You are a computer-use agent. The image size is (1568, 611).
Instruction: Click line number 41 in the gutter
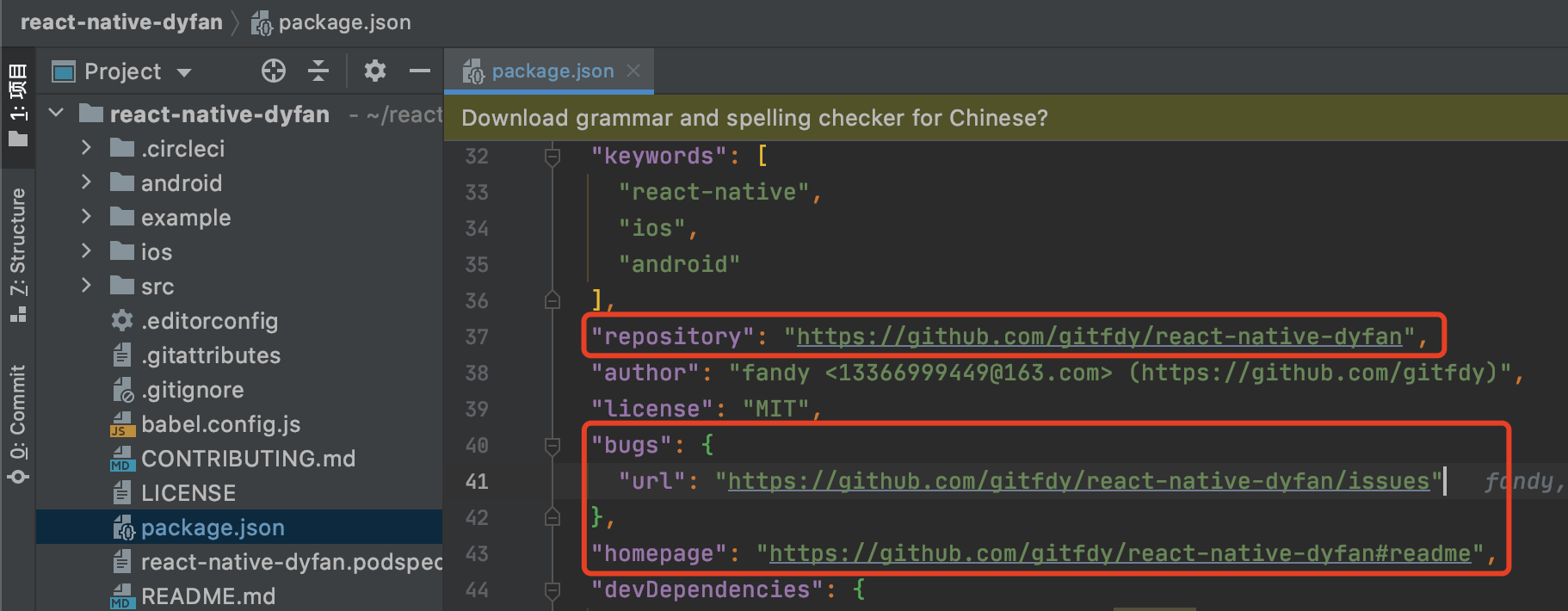477,481
